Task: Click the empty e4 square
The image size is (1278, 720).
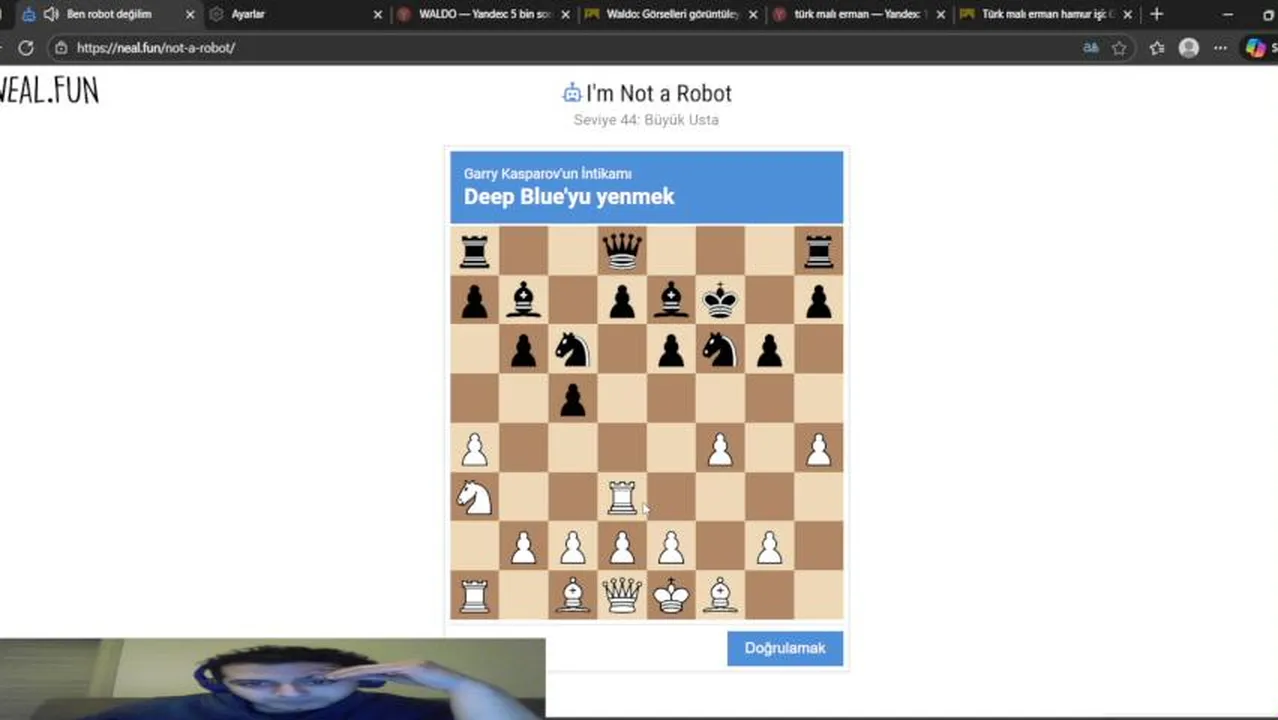Action: point(671,447)
